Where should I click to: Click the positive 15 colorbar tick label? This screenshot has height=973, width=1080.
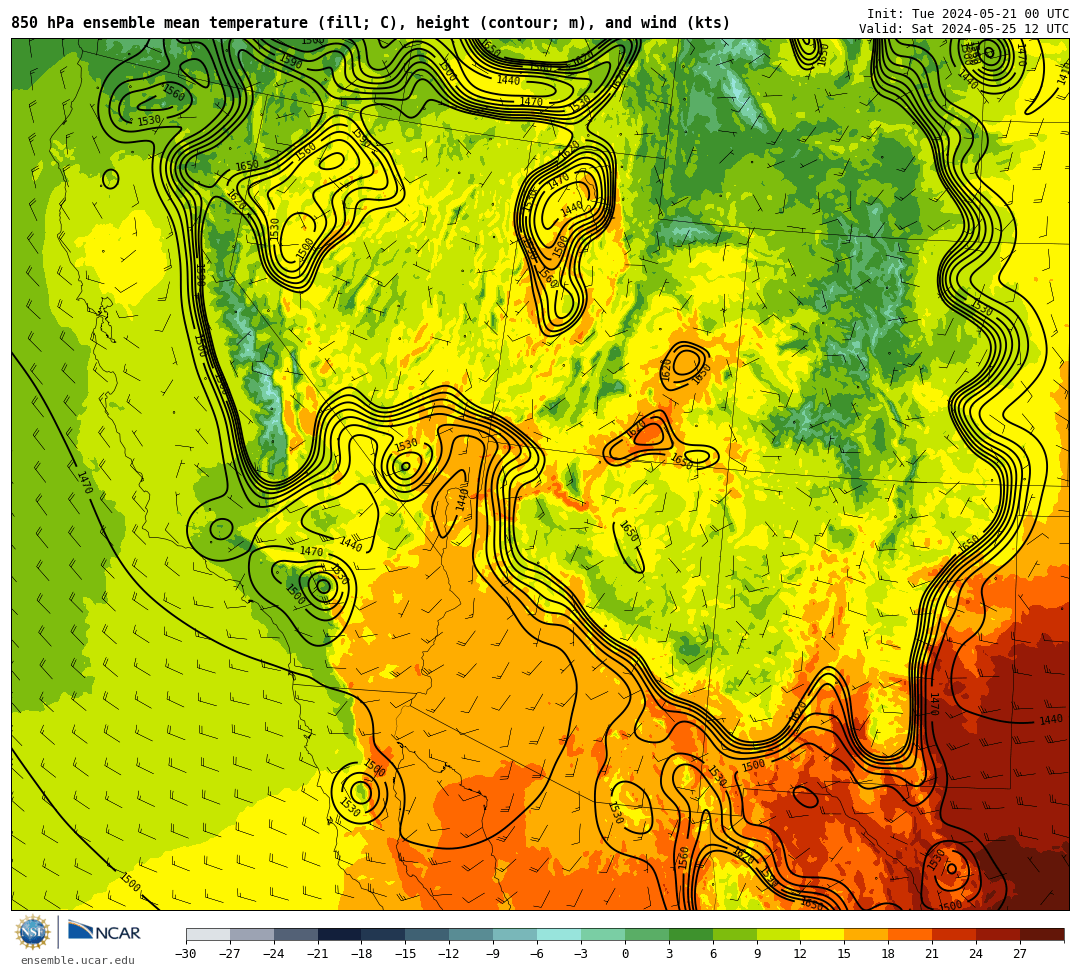click(x=845, y=954)
